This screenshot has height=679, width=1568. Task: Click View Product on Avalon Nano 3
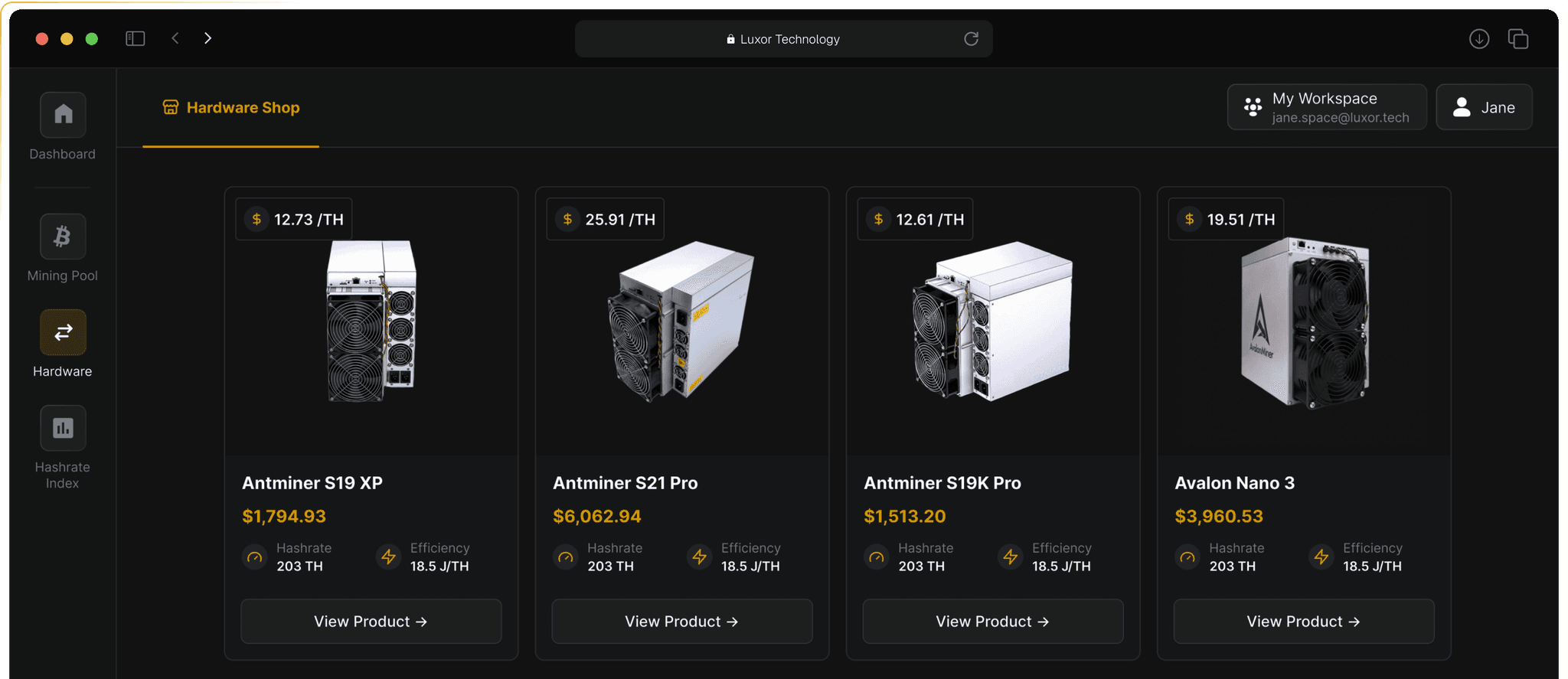(x=1303, y=621)
